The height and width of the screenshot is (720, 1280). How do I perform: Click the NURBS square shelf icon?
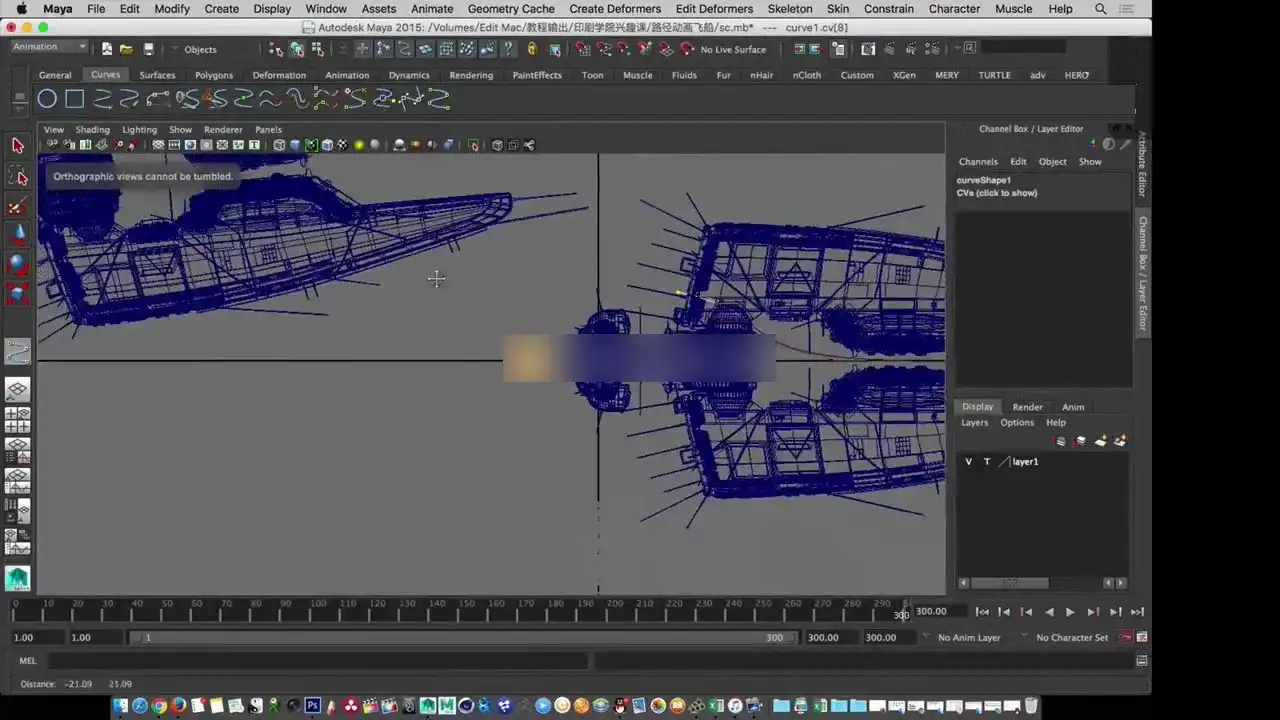[x=74, y=99]
